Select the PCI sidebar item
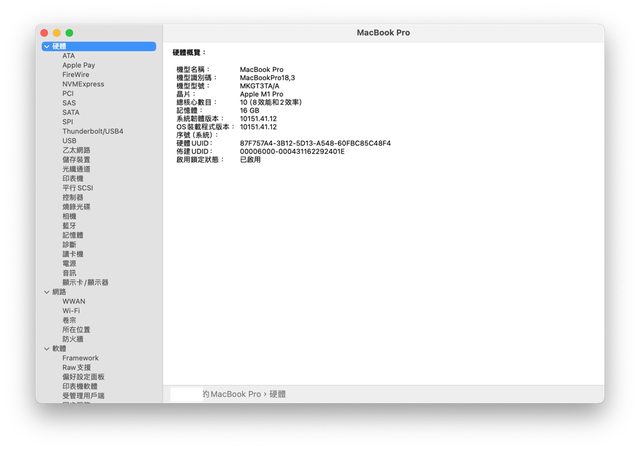The height and width of the screenshot is (450, 640). [68, 94]
